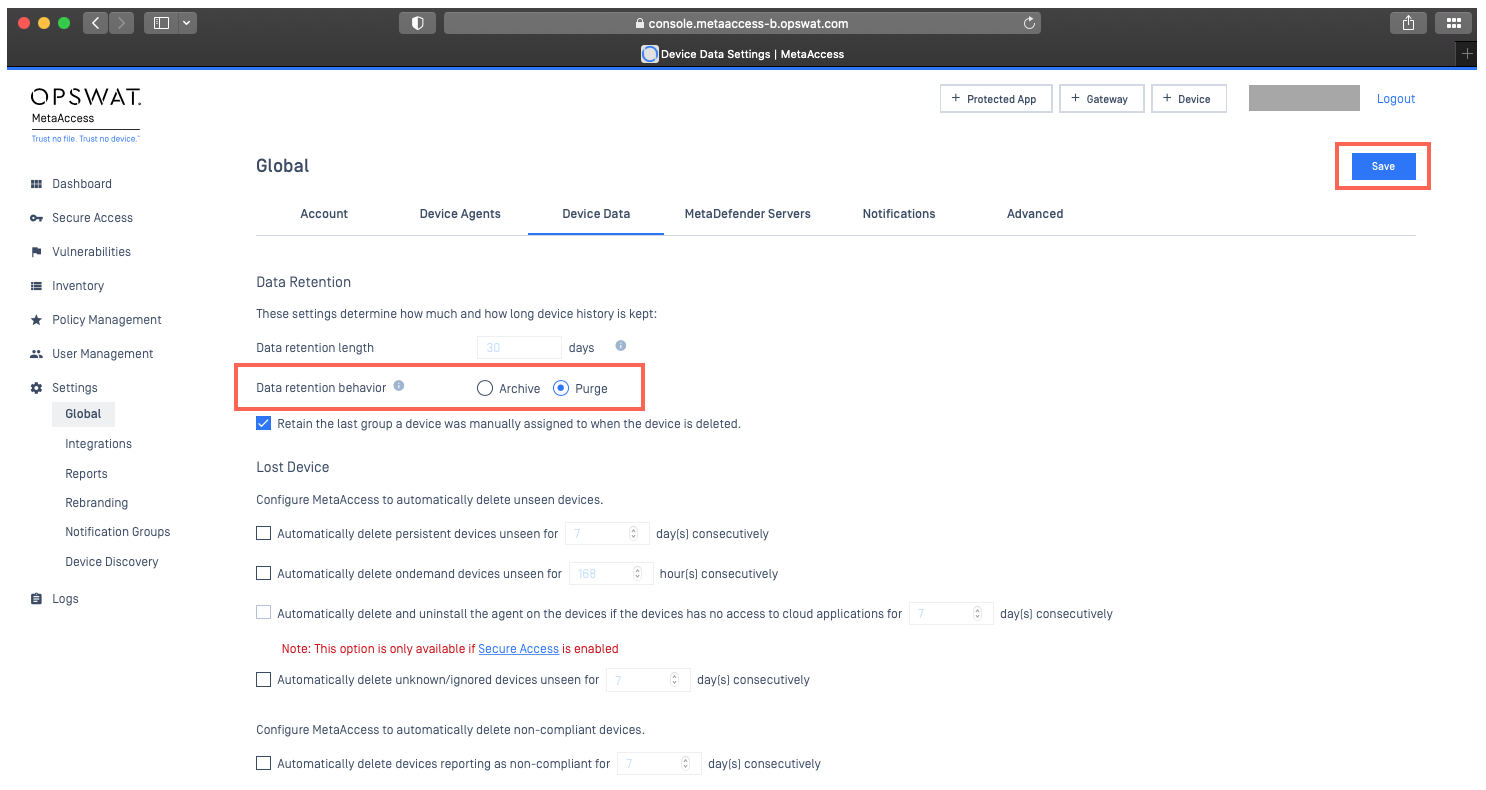This screenshot has height=790, width=1486.
Task: Open Dashboard from the sidebar grid icon
Action: [37, 184]
